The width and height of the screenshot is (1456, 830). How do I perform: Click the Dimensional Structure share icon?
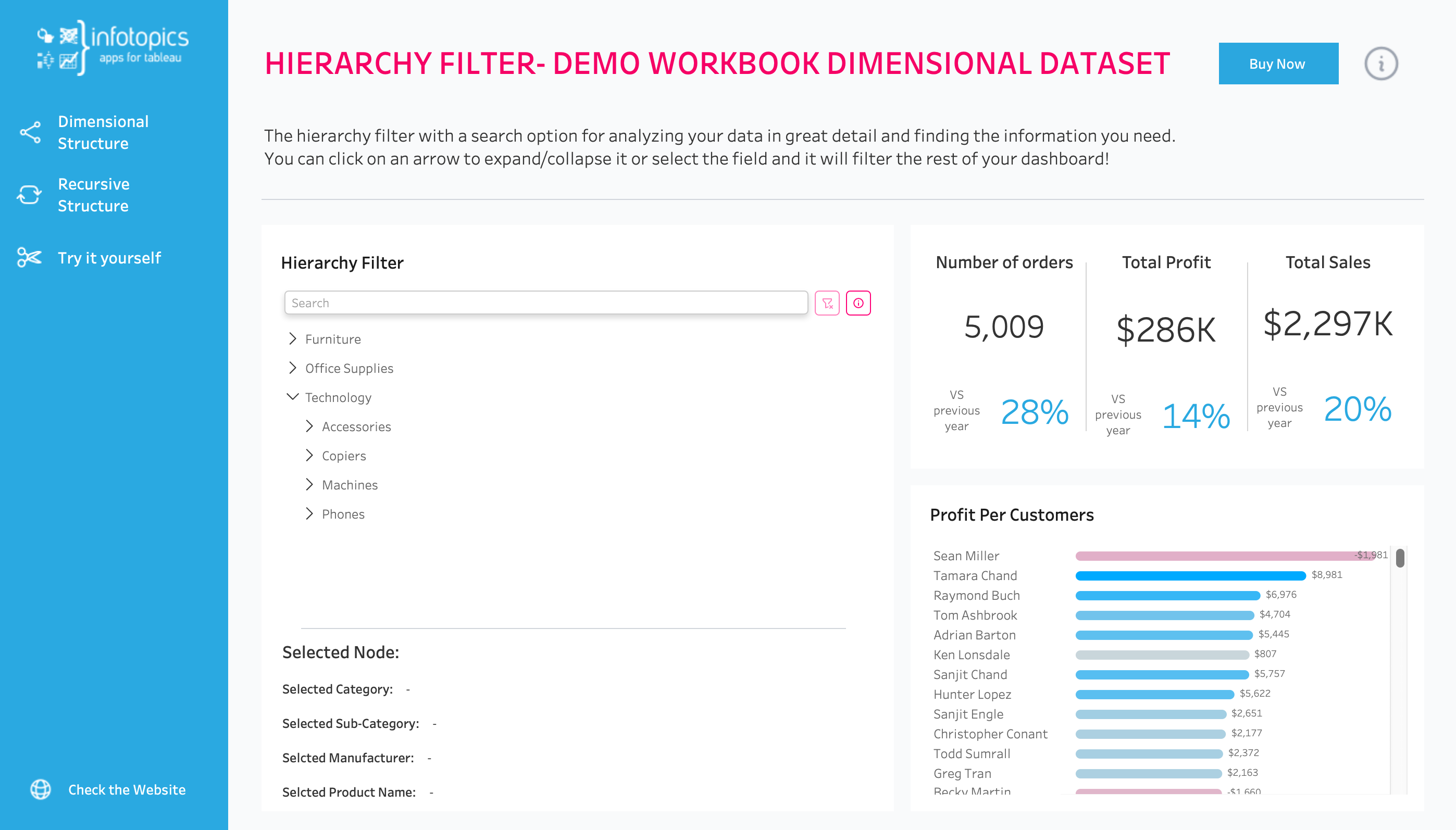point(30,132)
